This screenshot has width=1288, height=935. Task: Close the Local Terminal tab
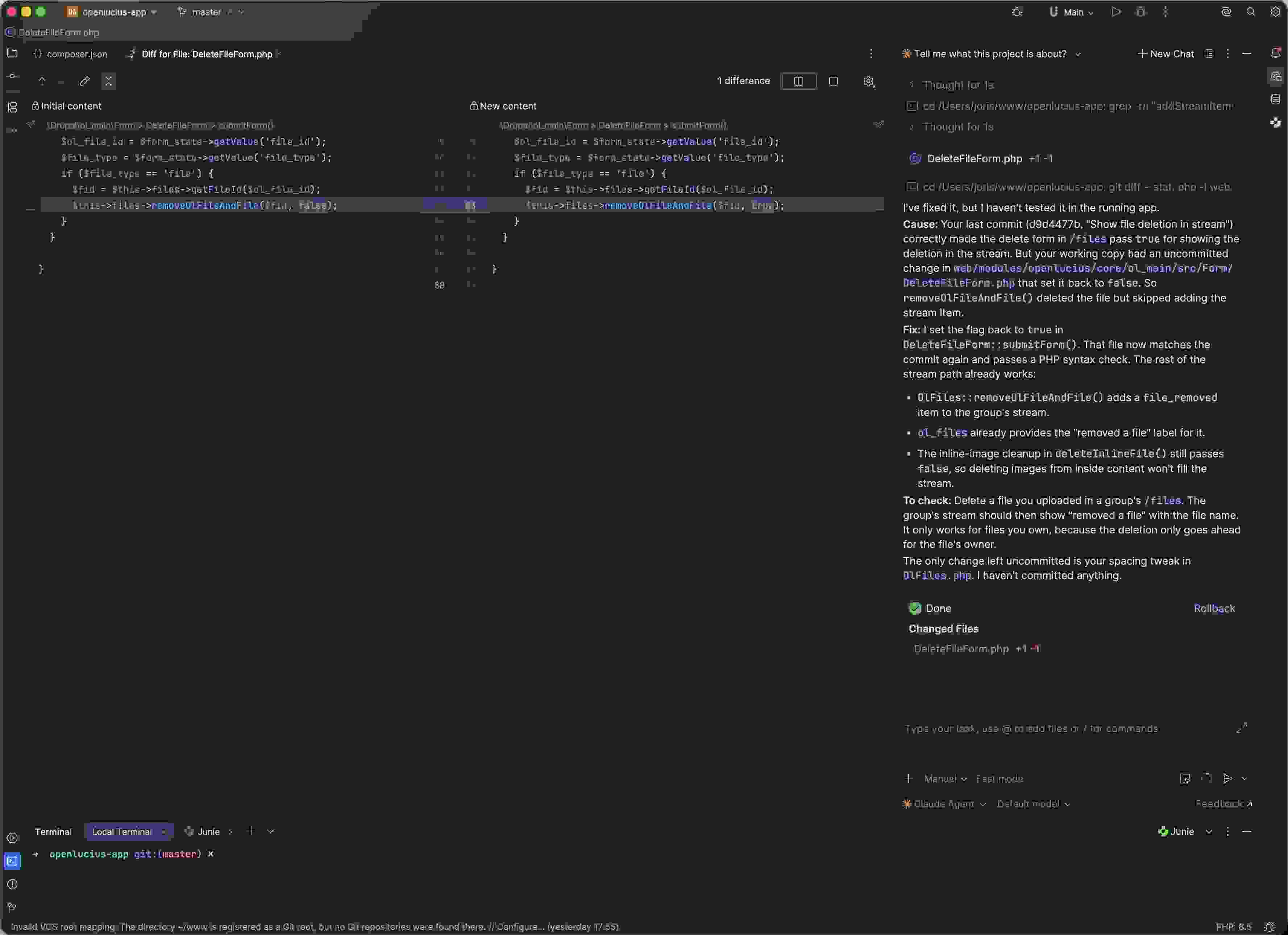[164, 832]
